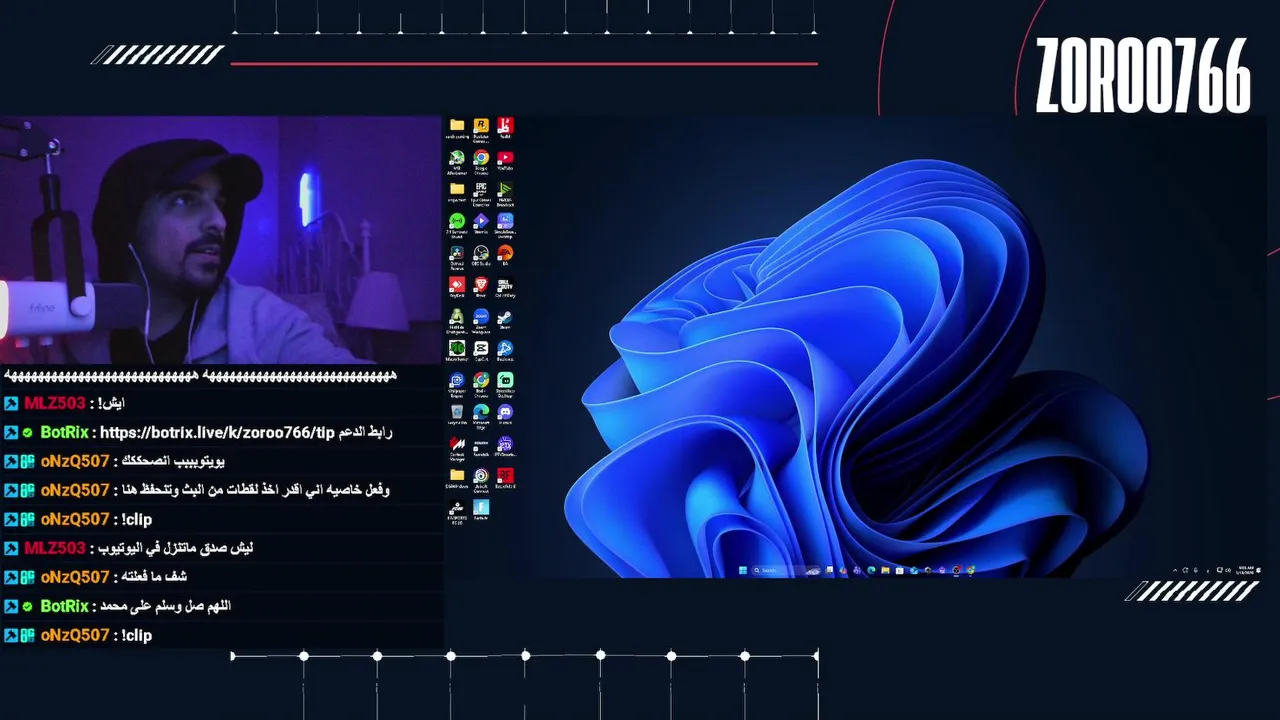Viewport: 1280px width, 720px height.
Task: Open the Windows Start menu on taskbar
Action: [743, 570]
